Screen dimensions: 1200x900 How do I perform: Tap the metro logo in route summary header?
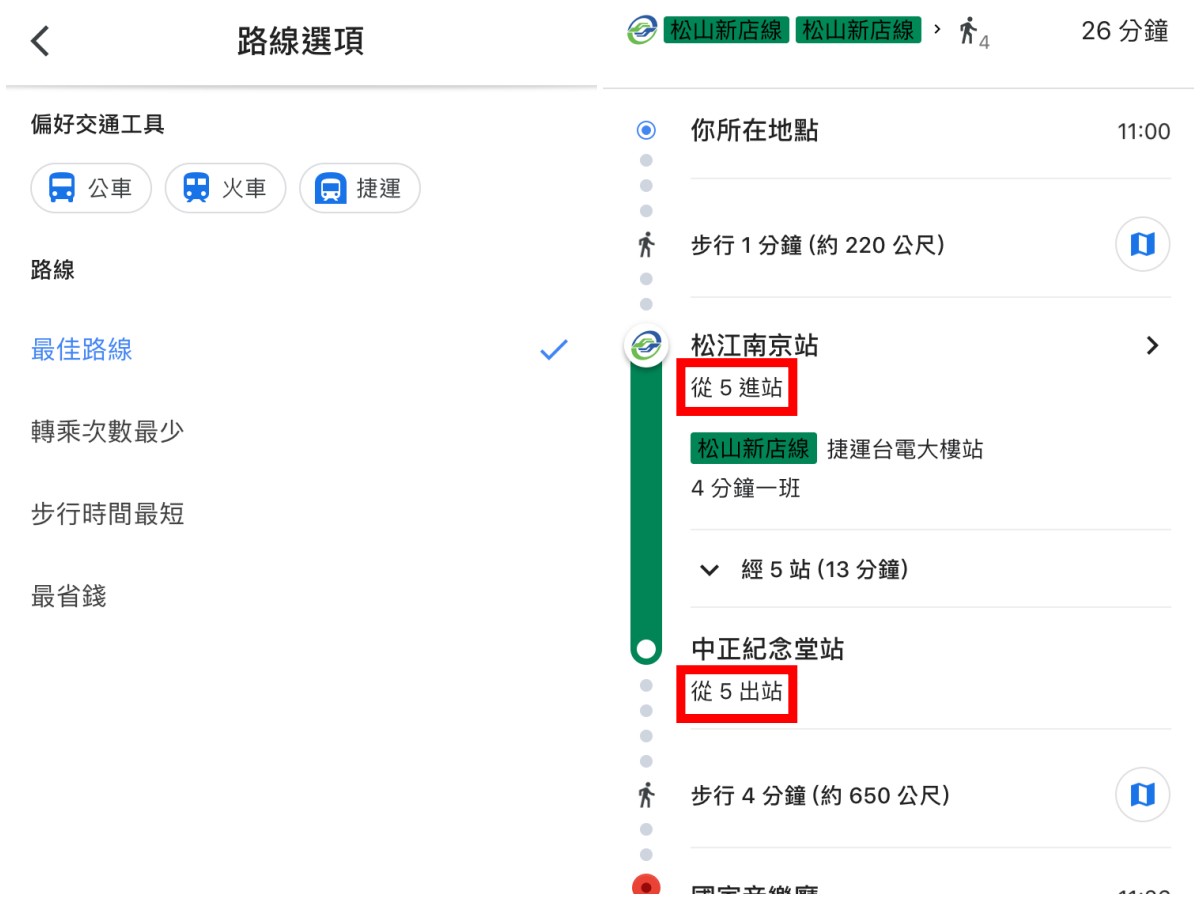pyautogui.click(x=642, y=30)
